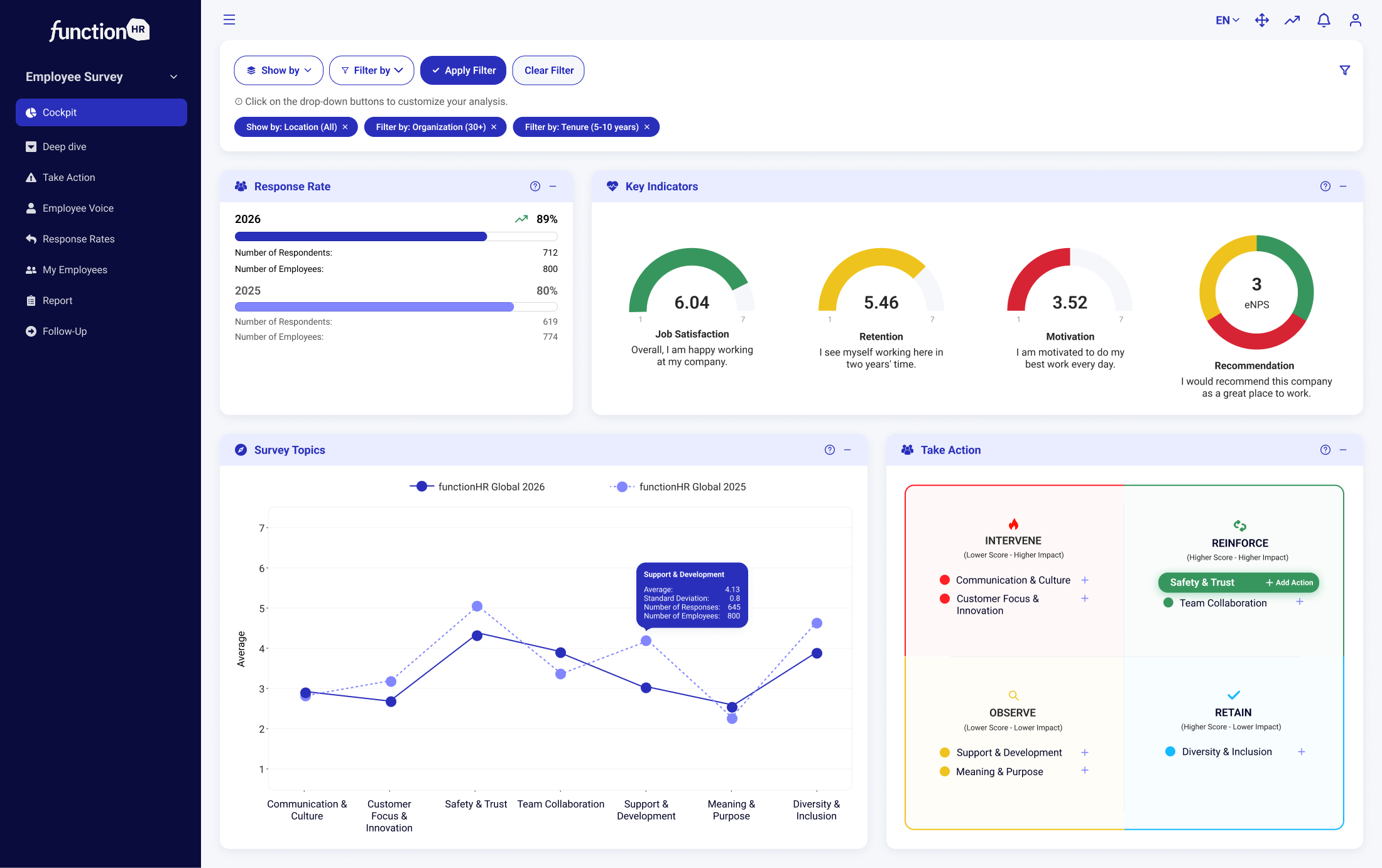Click the Clear Filter button
The image size is (1382, 868).
click(x=548, y=70)
